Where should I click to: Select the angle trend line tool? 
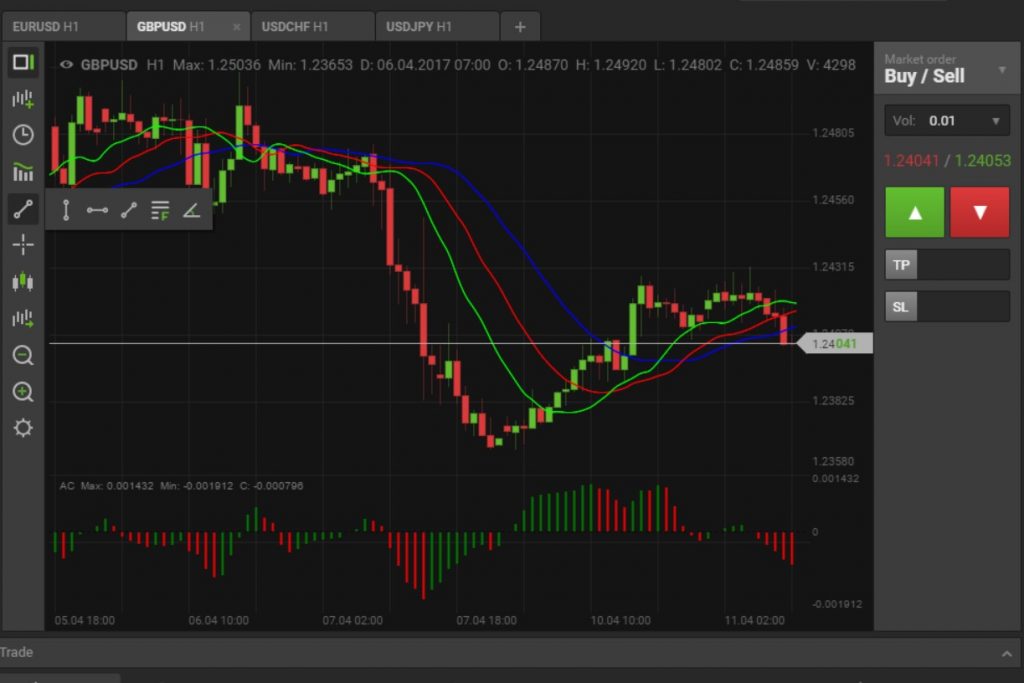[191, 210]
